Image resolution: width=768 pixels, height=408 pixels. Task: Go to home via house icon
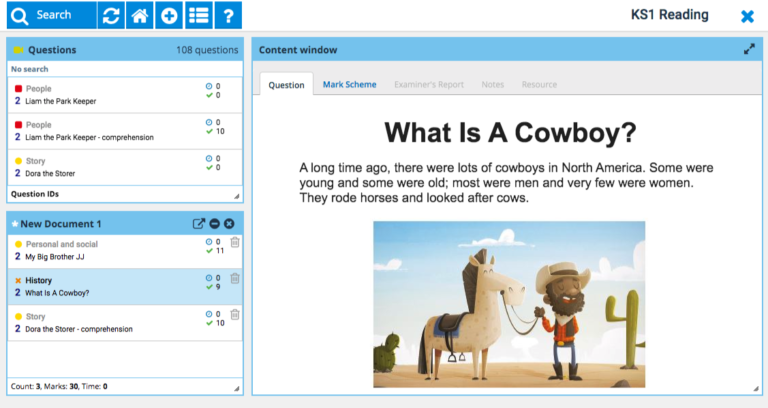coord(141,15)
